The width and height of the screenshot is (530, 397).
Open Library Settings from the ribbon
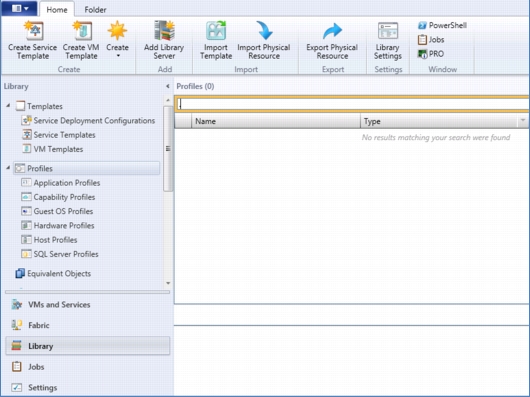tap(388, 41)
